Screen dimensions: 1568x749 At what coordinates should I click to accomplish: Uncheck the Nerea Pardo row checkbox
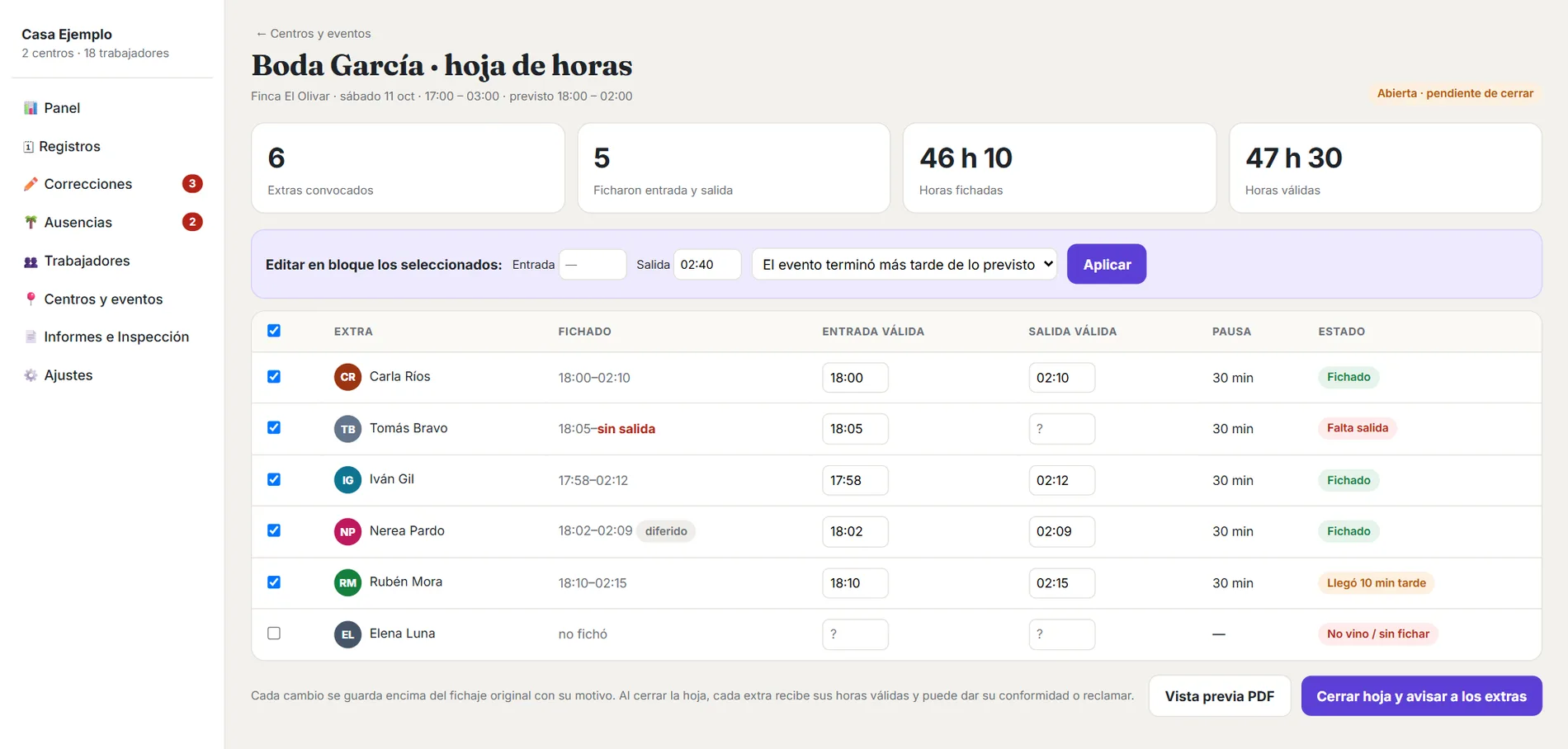tap(274, 530)
